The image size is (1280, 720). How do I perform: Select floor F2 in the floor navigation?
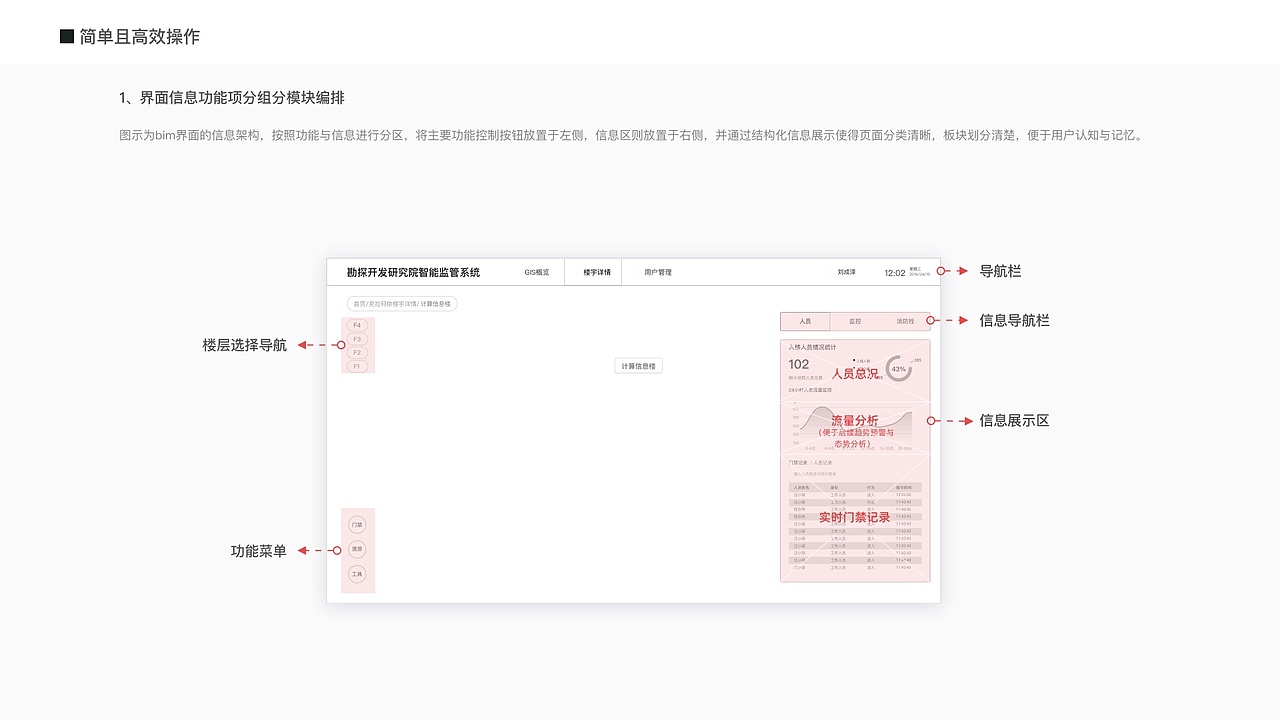coord(357,353)
